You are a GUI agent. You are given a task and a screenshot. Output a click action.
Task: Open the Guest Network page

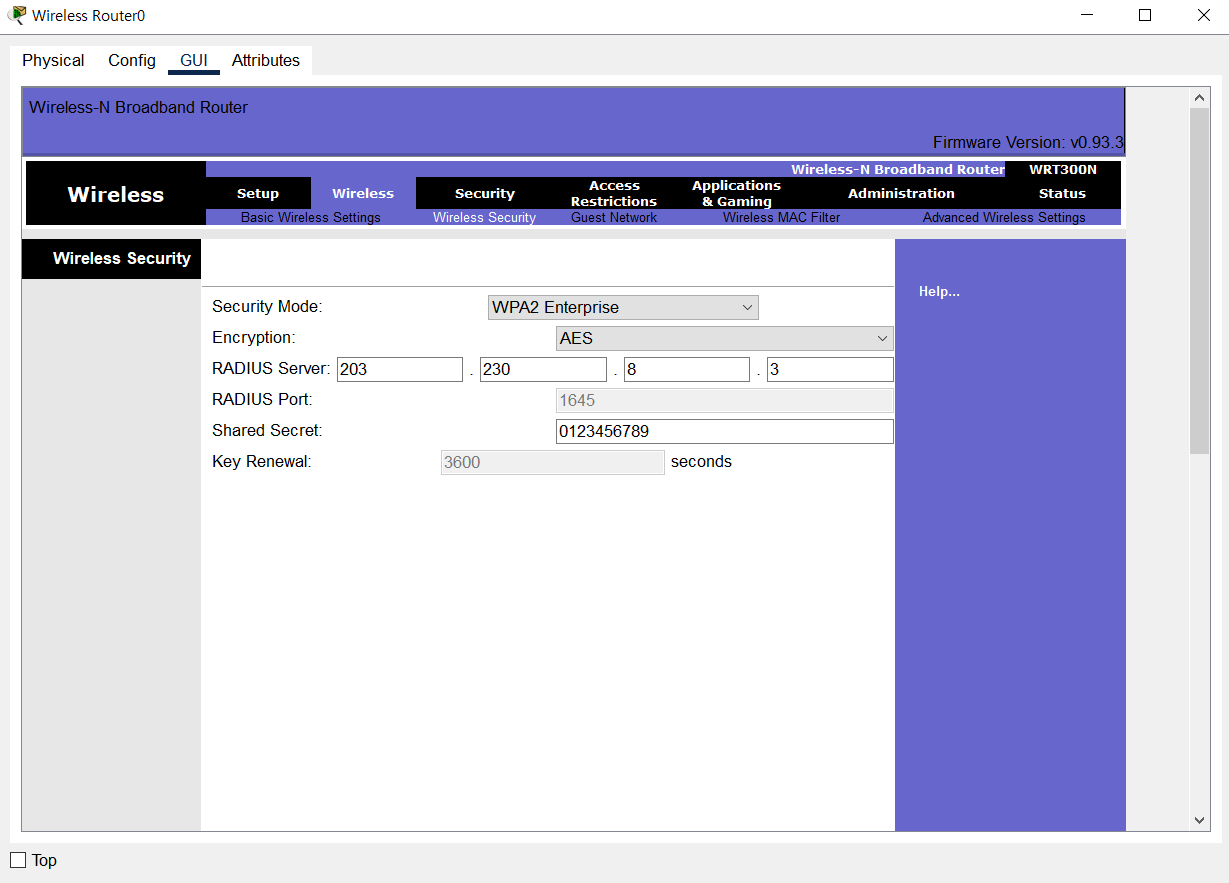614,217
